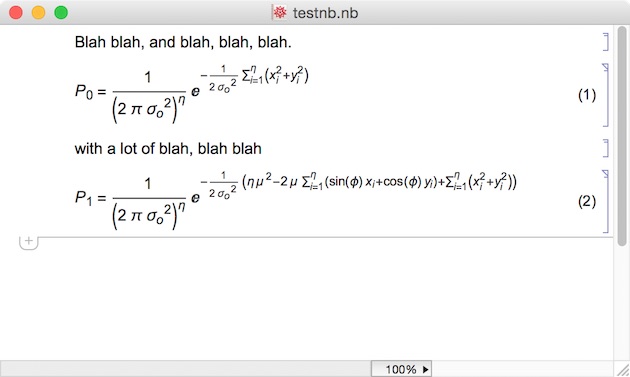Select the cell bracket of equation (1)
This screenshot has width=630, height=377.
(x=606, y=95)
